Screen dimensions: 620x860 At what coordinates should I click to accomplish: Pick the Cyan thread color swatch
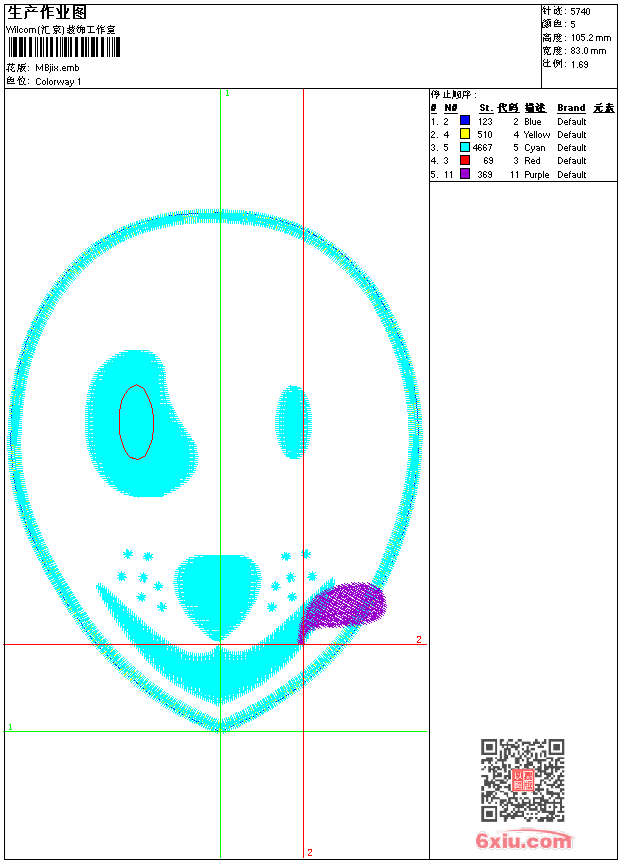[x=465, y=147]
